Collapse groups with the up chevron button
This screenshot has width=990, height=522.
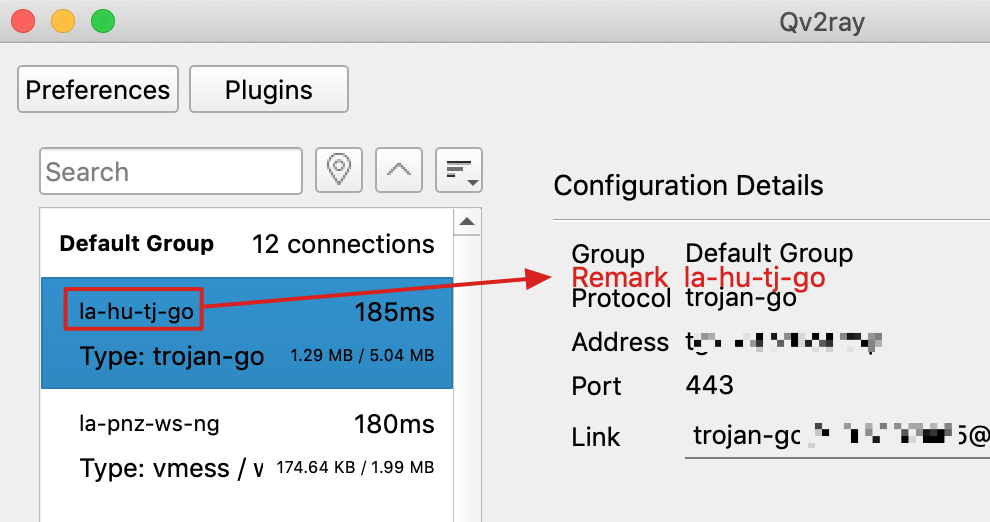click(399, 170)
